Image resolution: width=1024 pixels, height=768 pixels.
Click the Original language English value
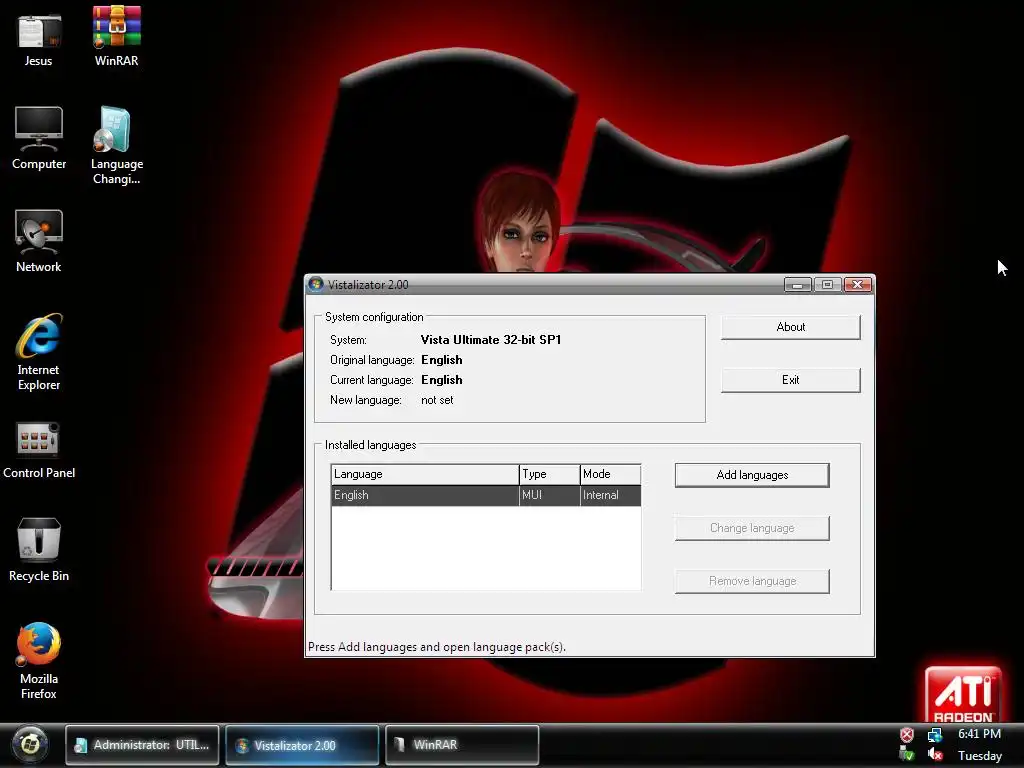click(x=441, y=360)
